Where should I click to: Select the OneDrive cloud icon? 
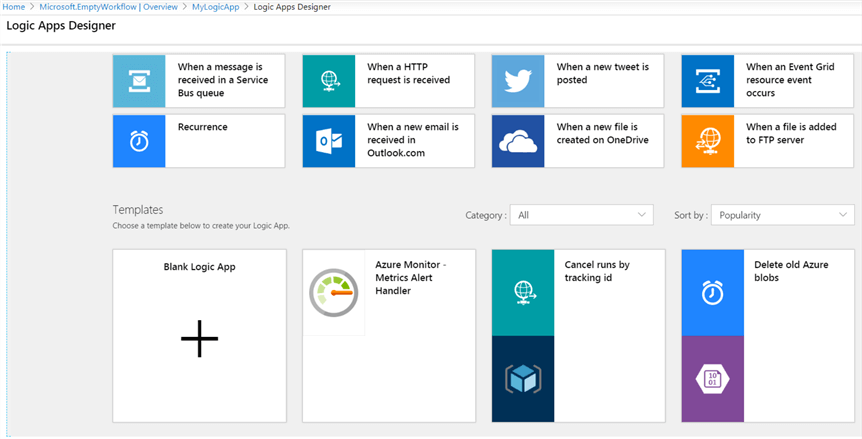click(518, 141)
